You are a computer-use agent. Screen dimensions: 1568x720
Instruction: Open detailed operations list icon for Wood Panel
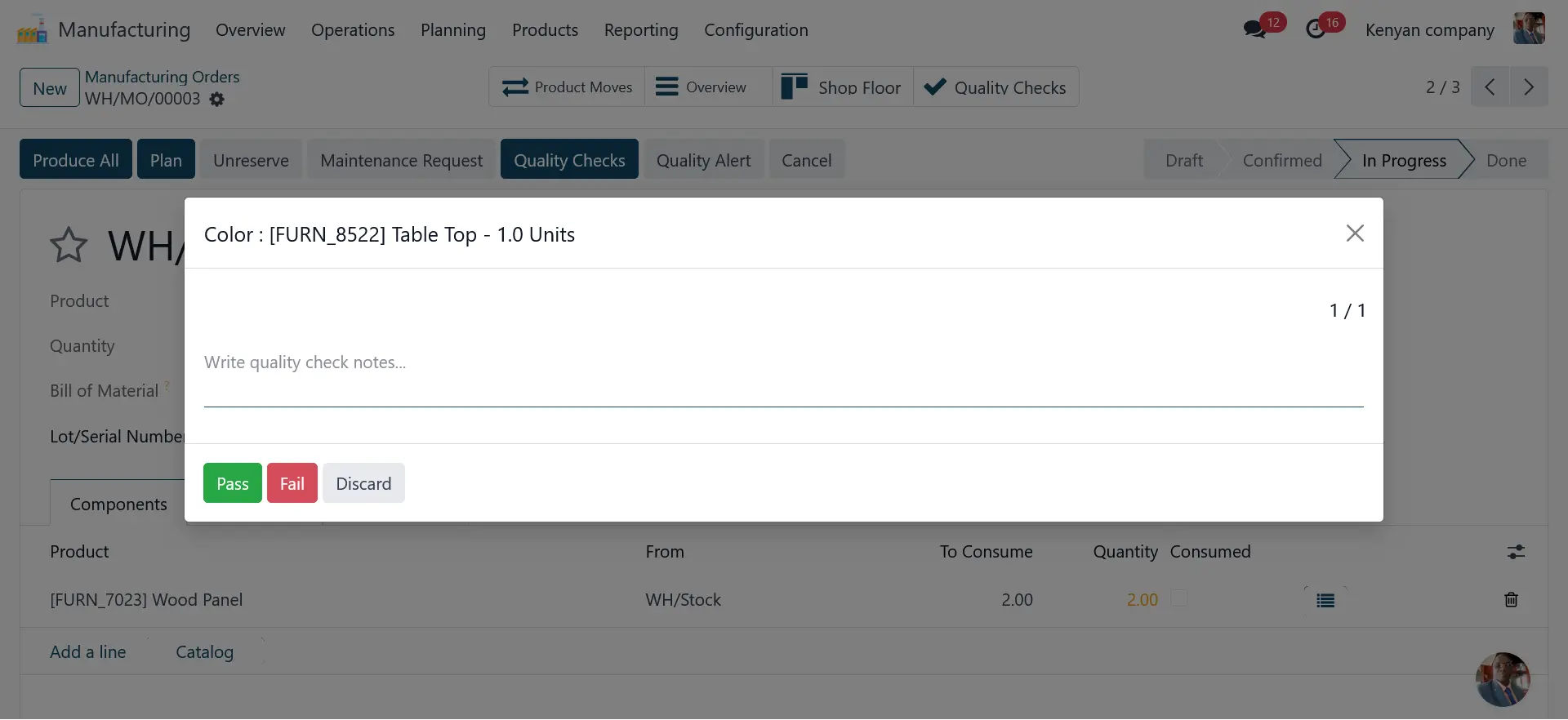1325,601
